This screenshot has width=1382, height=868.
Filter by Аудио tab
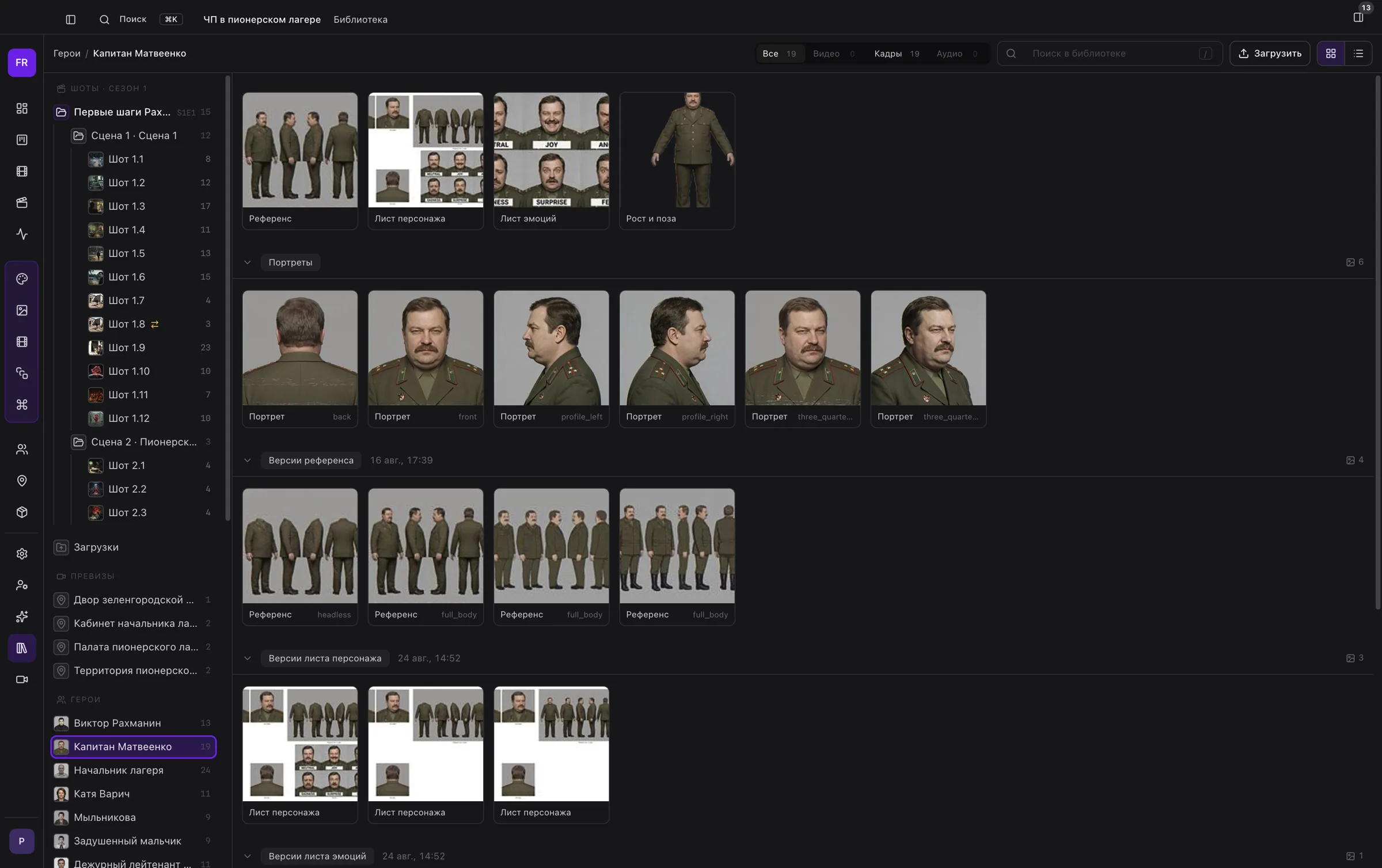[957, 54]
